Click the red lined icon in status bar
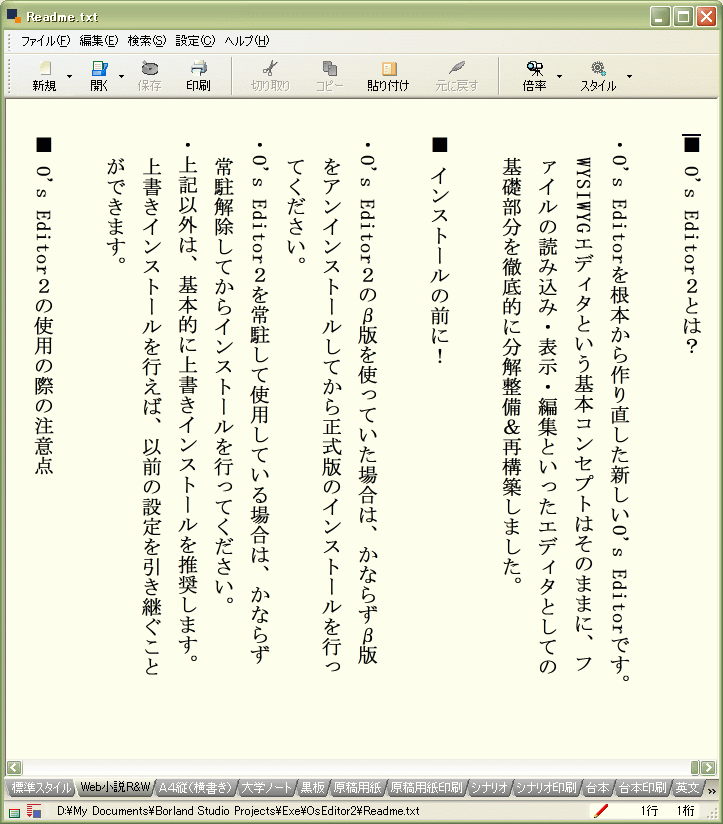 pos(34,811)
